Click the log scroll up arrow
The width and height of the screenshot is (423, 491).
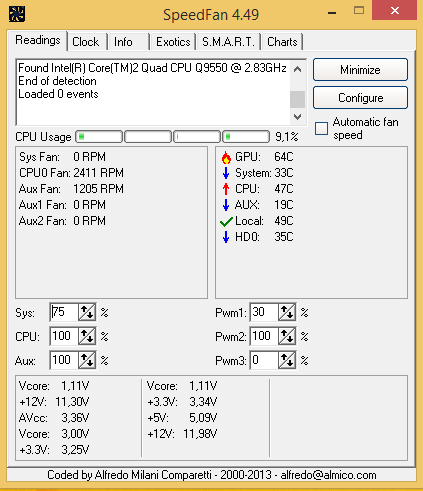coord(297,69)
